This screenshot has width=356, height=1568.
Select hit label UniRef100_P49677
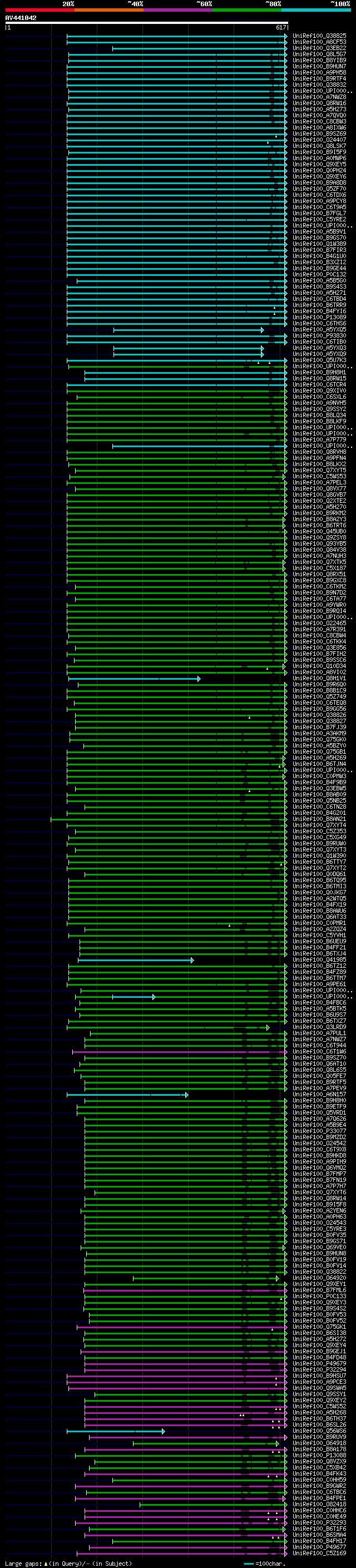coord(319,1547)
